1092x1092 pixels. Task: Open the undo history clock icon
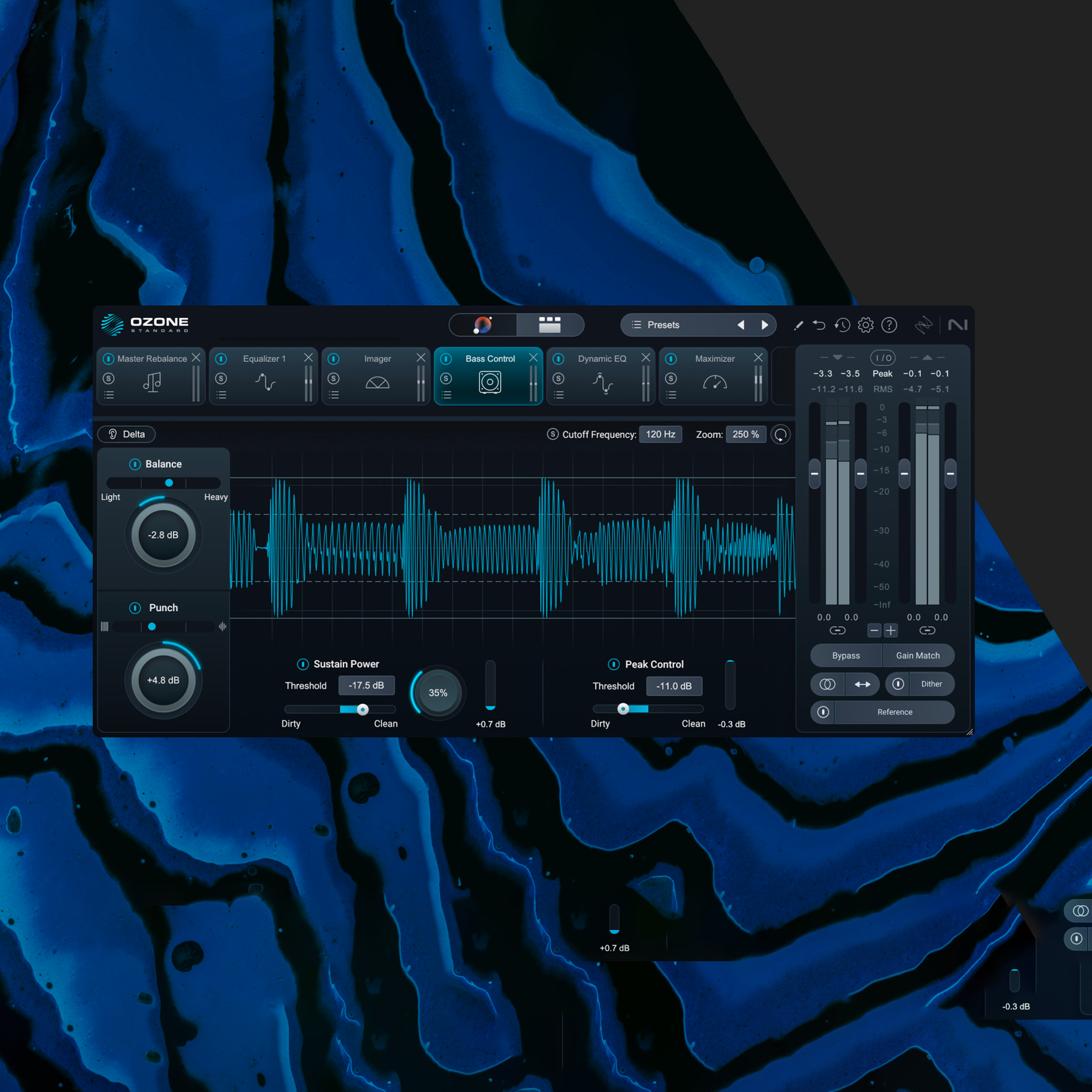click(x=842, y=325)
